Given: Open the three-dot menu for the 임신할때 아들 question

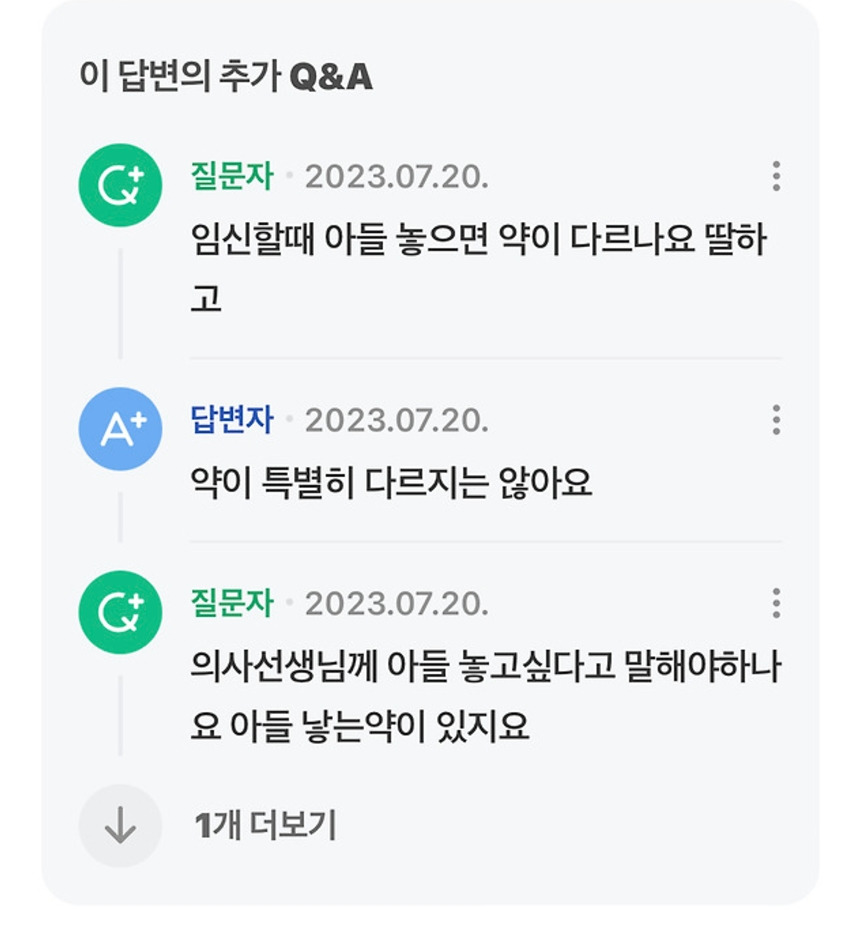Looking at the screenshot, I should pos(776,176).
